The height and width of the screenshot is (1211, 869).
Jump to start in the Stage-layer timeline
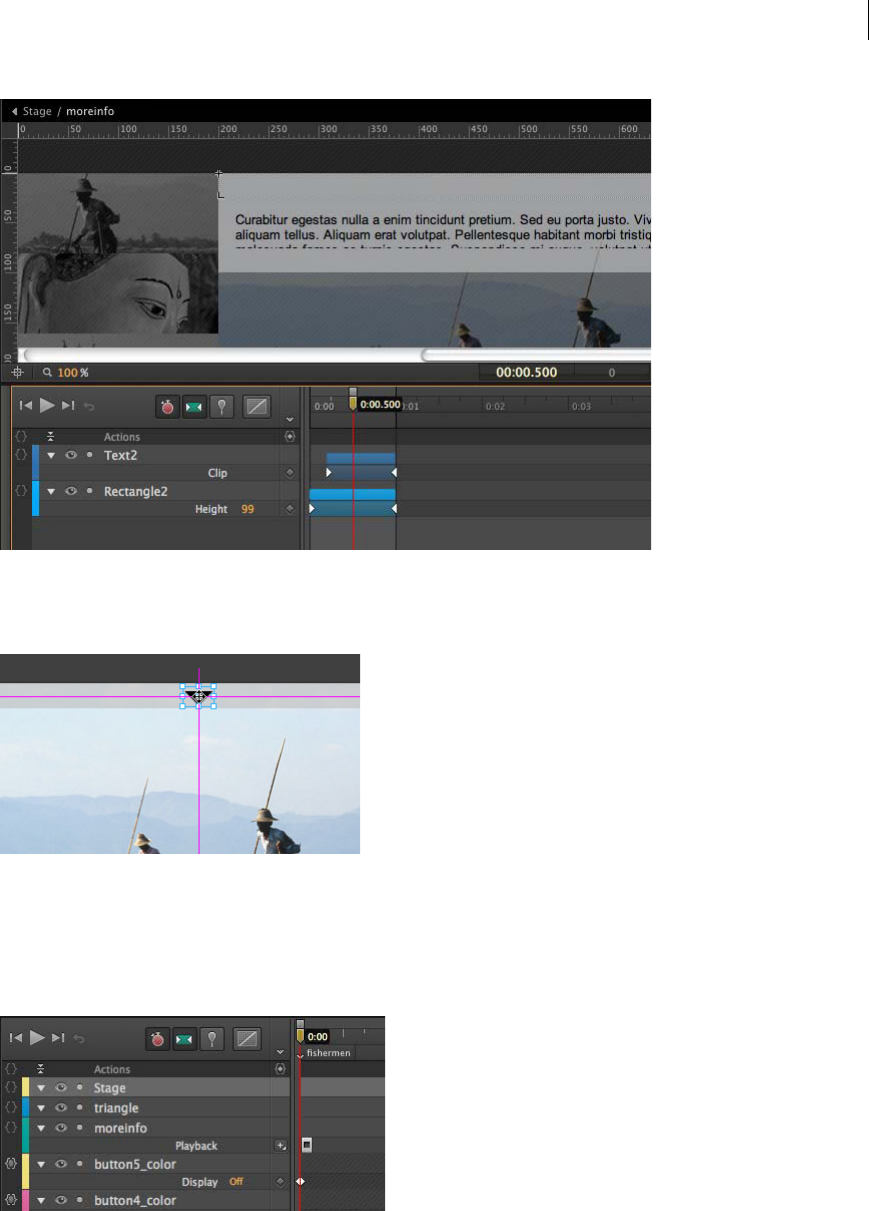[x=16, y=1037]
